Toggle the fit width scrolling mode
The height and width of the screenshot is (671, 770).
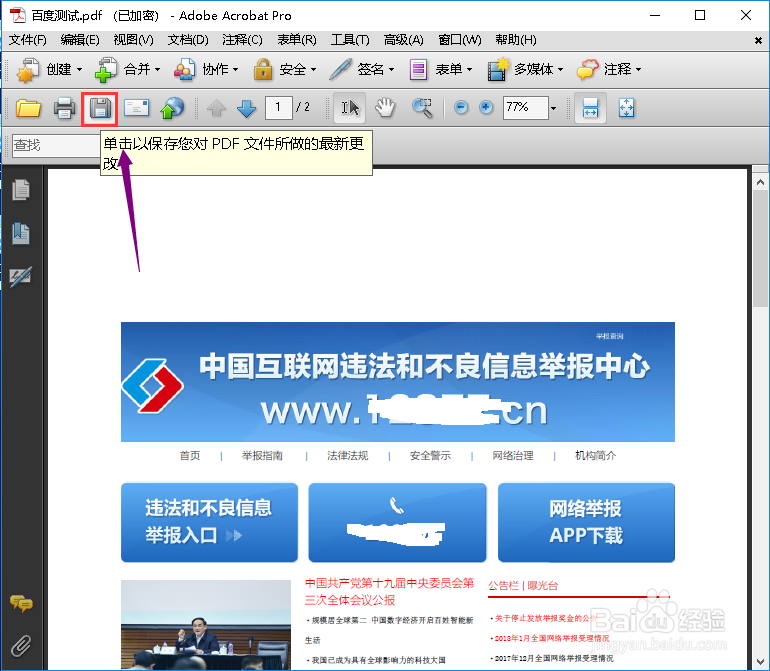590,108
